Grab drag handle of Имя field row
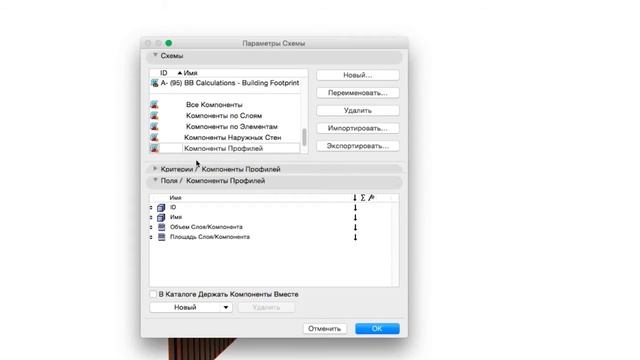640x360 pixels. tap(151, 218)
